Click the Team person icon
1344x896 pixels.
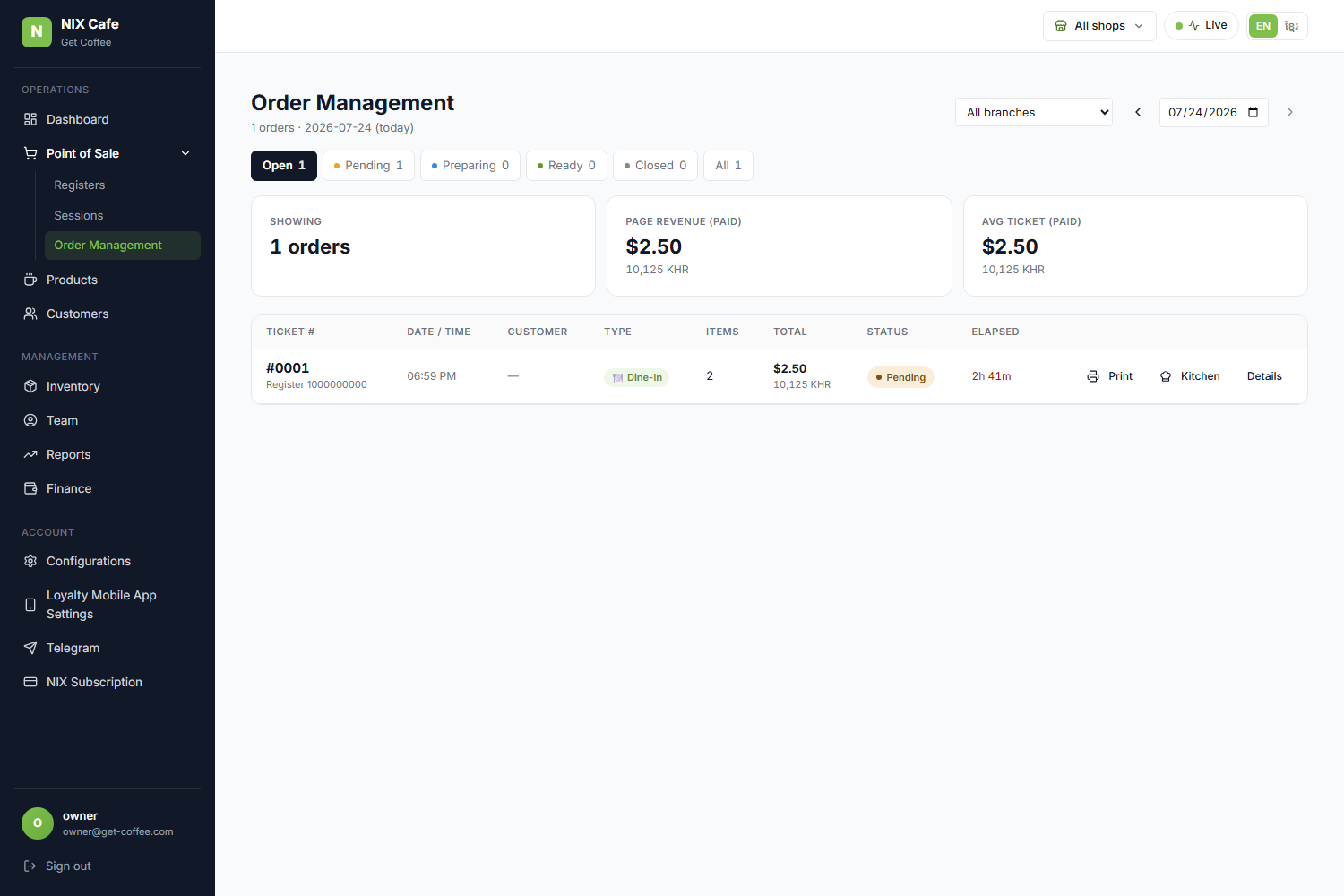30,420
